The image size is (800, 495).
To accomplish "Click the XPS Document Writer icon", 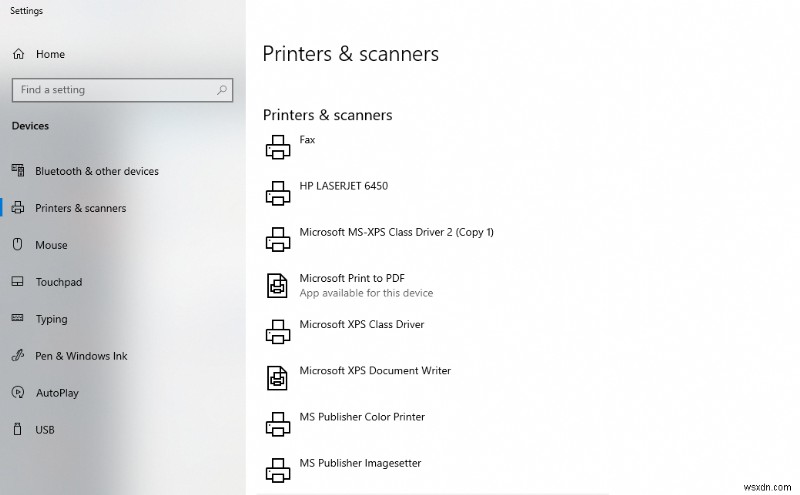I will point(278,378).
